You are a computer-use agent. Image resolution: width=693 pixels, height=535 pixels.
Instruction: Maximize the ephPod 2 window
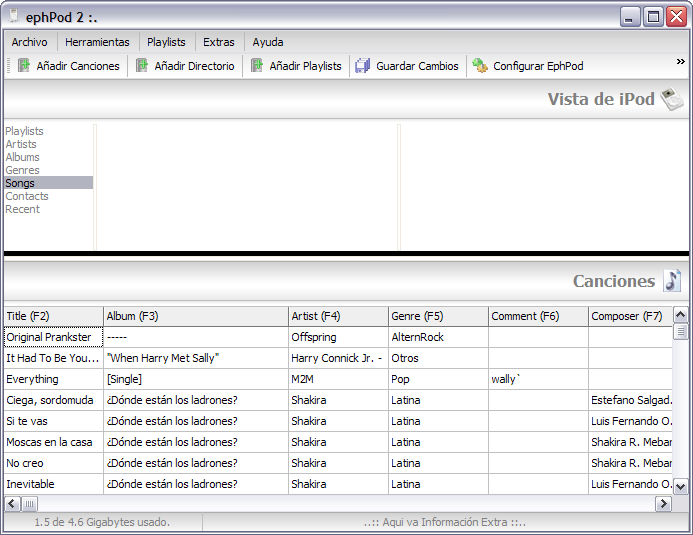653,17
